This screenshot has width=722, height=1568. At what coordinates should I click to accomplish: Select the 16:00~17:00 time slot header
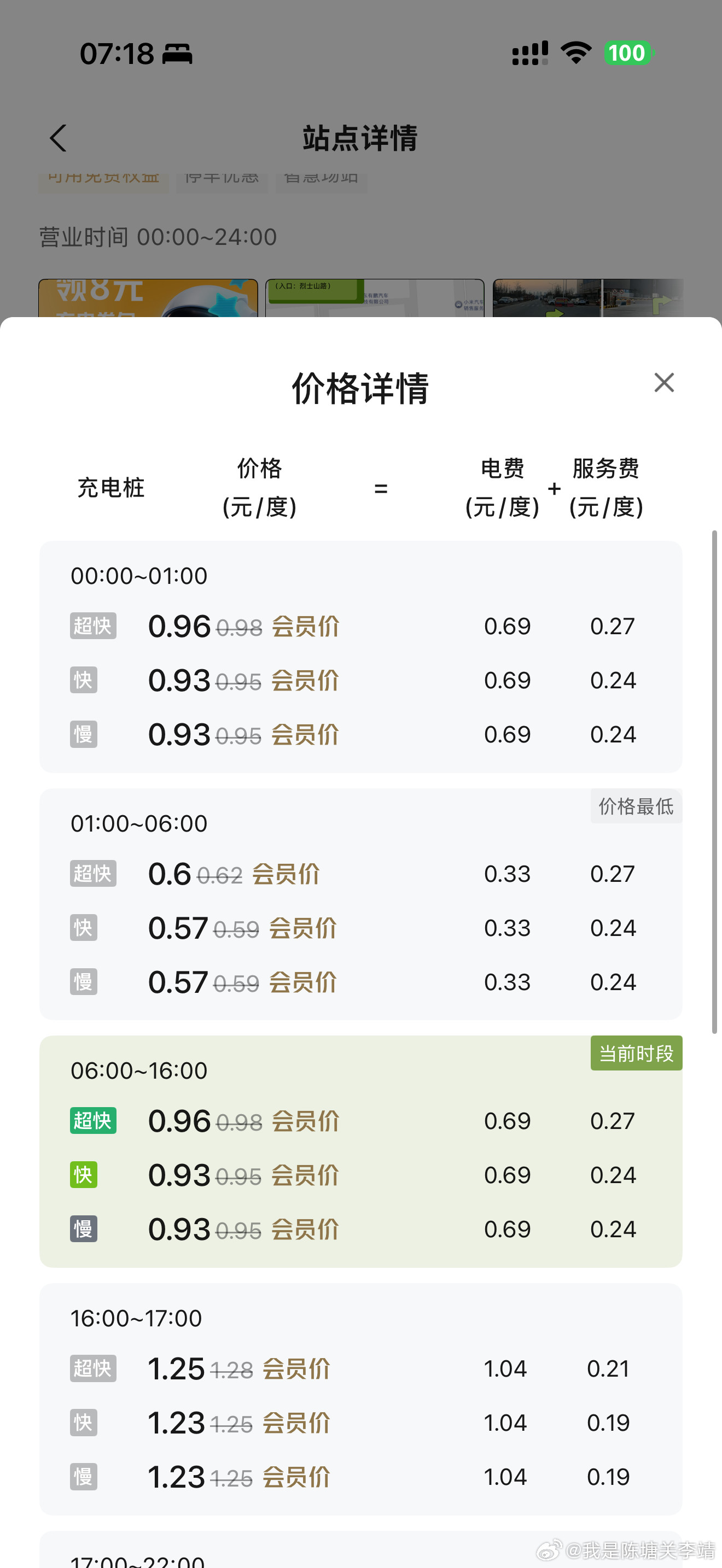point(136,1319)
